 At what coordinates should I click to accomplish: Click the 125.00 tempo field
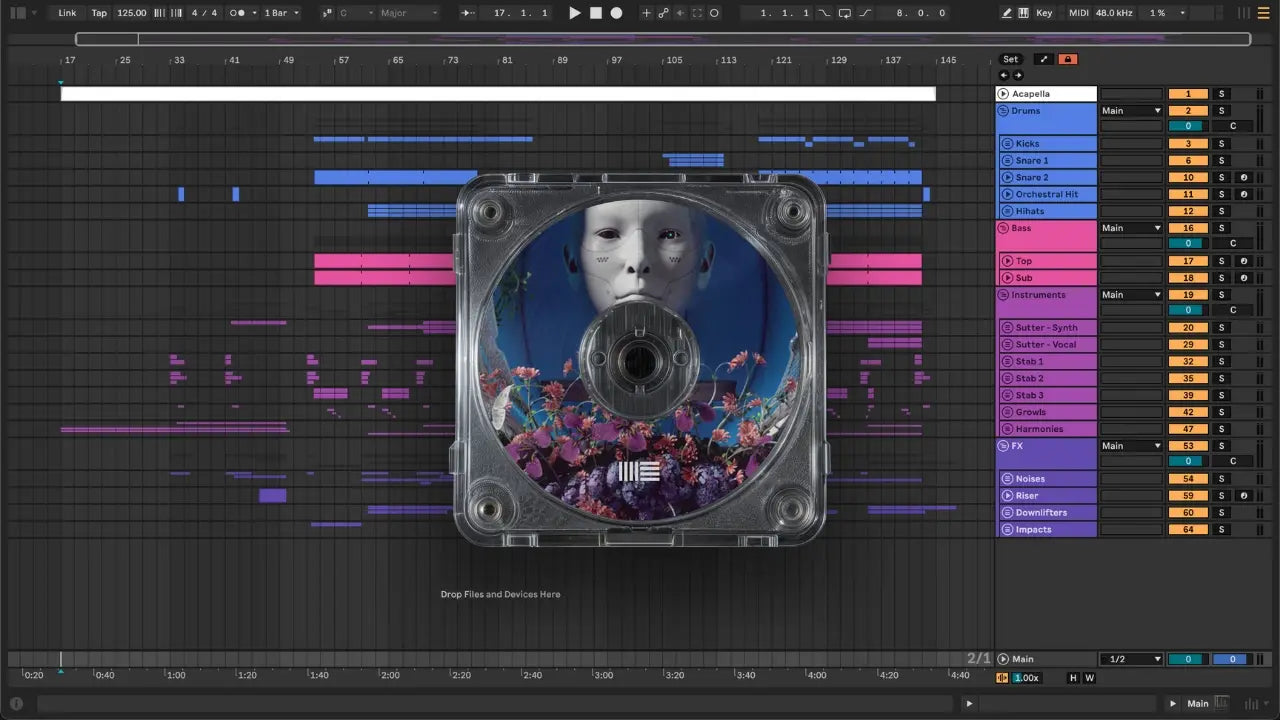[131, 13]
